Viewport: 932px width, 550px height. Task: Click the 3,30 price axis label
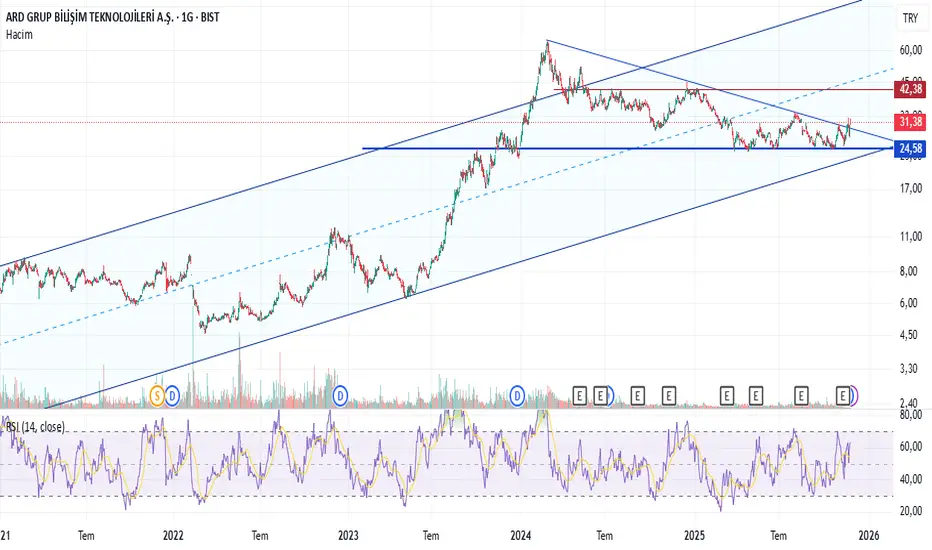point(908,369)
